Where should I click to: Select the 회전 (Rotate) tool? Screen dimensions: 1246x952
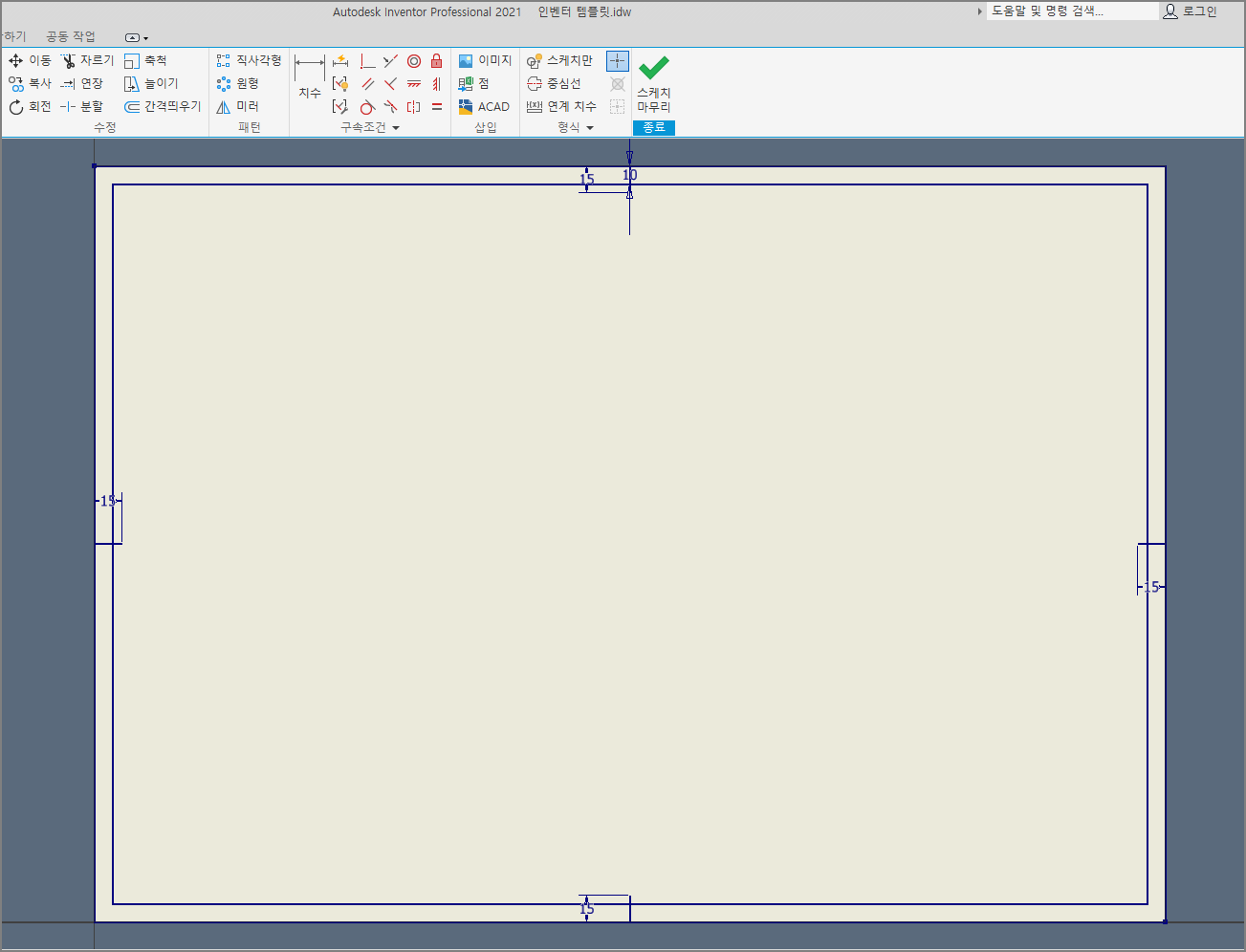click(x=30, y=106)
